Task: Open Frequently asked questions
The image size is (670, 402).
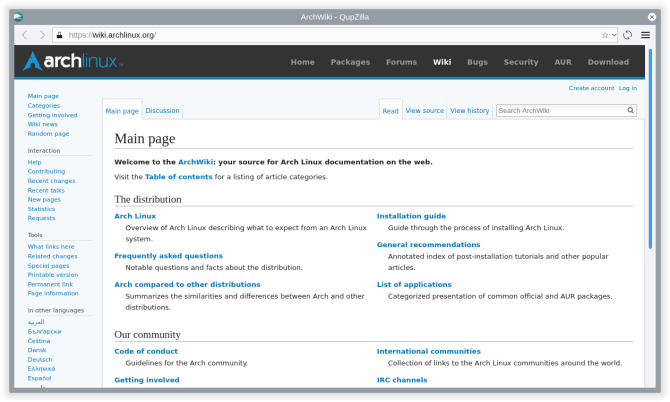Action: [168, 256]
